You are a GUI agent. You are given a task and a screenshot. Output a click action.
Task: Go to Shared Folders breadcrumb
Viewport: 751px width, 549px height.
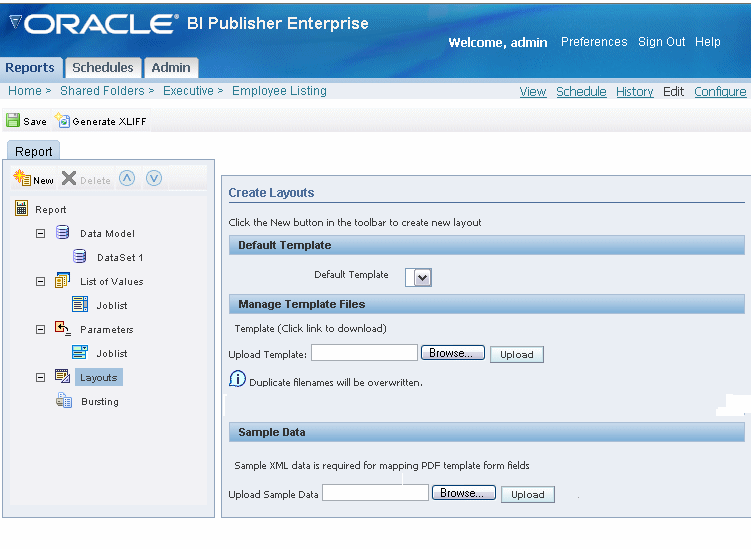click(x=102, y=91)
